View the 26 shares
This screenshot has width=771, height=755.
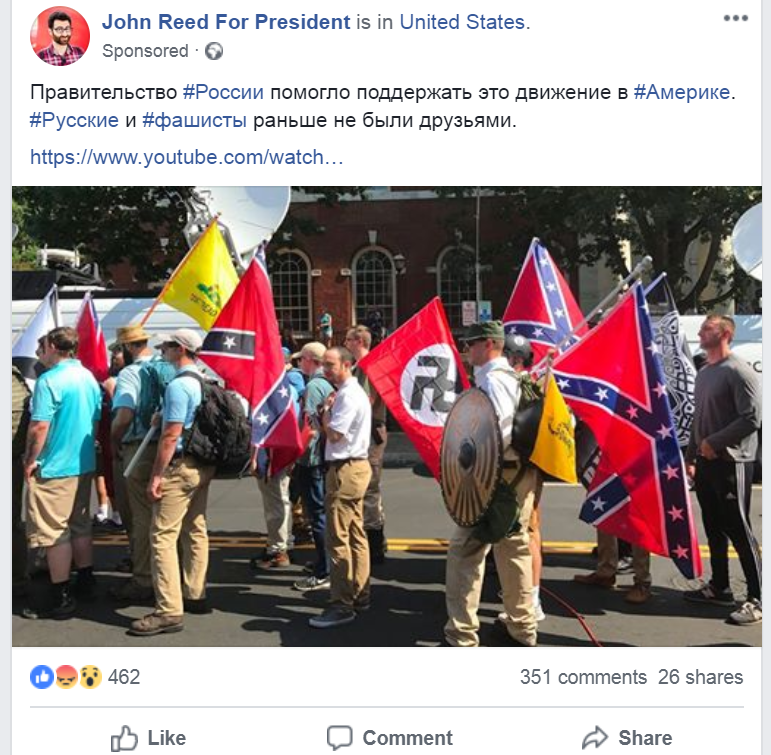[x=700, y=677]
